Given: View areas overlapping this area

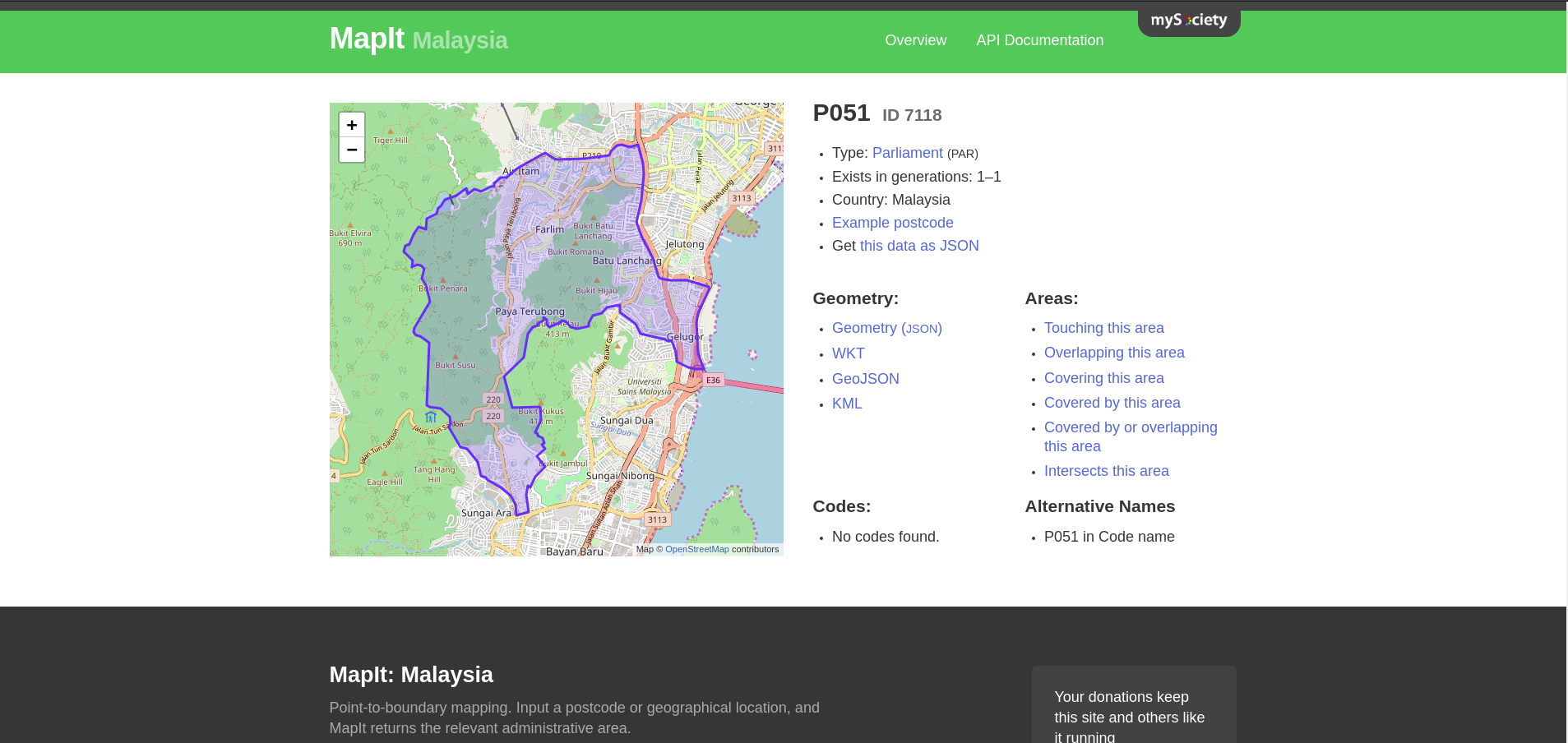Looking at the screenshot, I should 1114,353.
